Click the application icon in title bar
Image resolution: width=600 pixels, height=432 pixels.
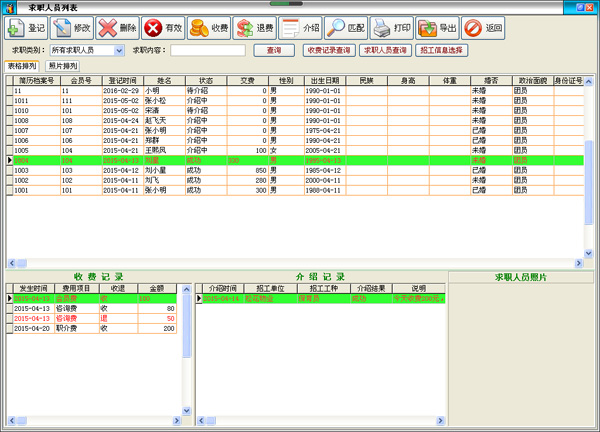point(9,7)
